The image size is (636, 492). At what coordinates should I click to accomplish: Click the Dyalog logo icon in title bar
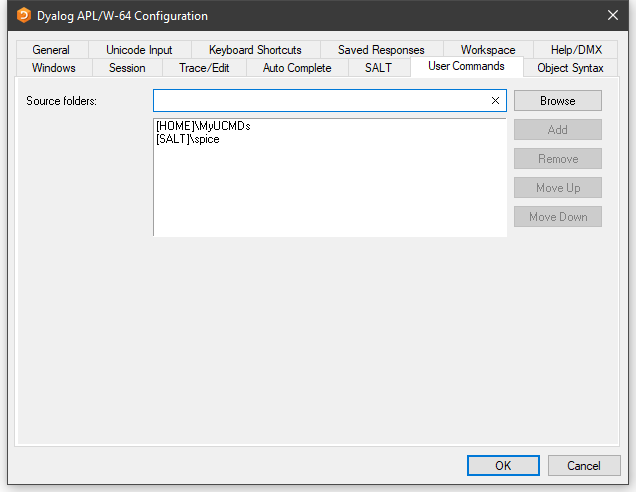[24, 16]
